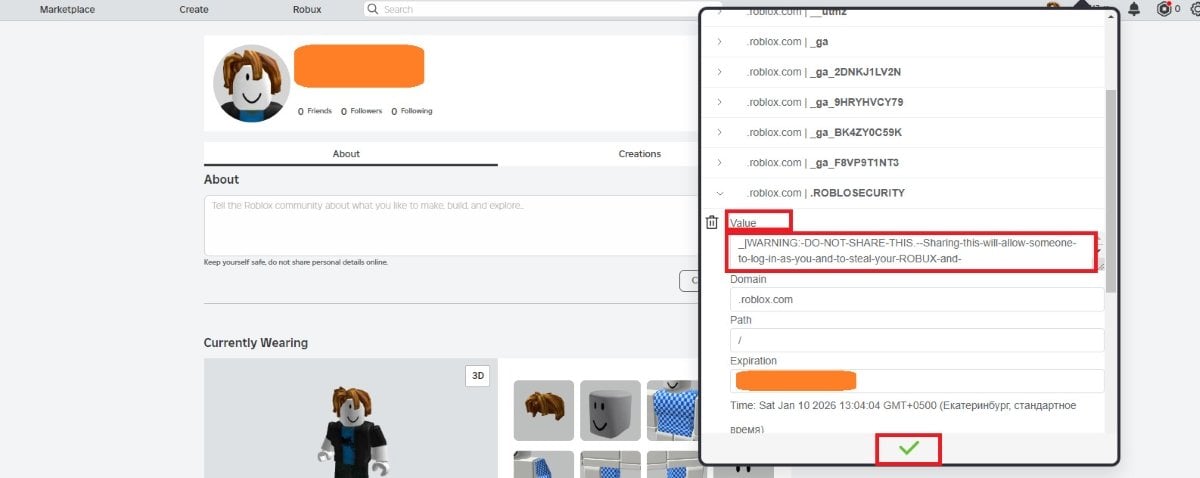
Task: Open Marketplace in the top navigation
Action: tap(67, 9)
